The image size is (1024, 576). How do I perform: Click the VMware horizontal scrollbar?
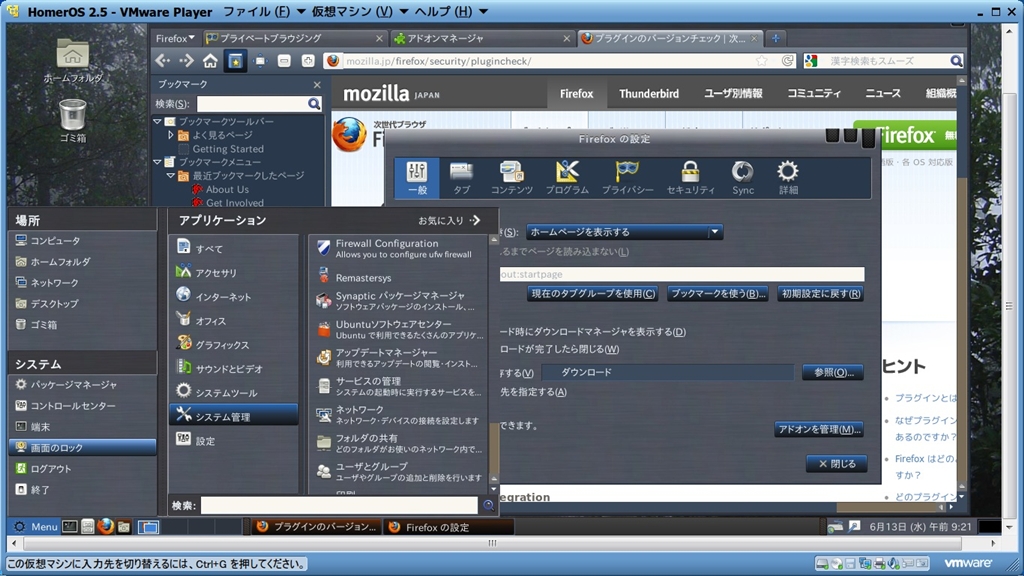pos(491,544)
